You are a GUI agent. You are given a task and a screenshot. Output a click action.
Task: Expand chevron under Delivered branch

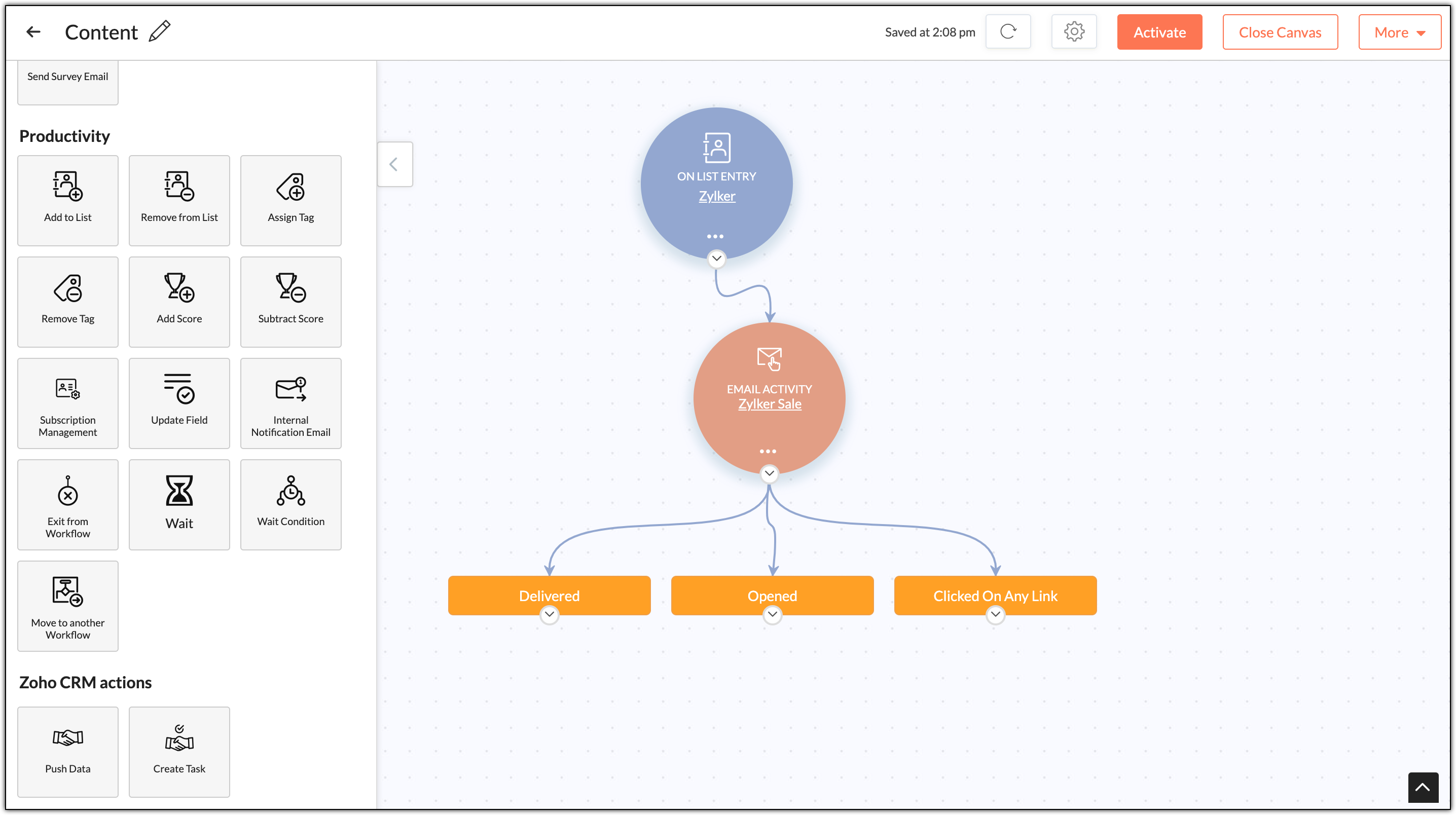point(549,614)
